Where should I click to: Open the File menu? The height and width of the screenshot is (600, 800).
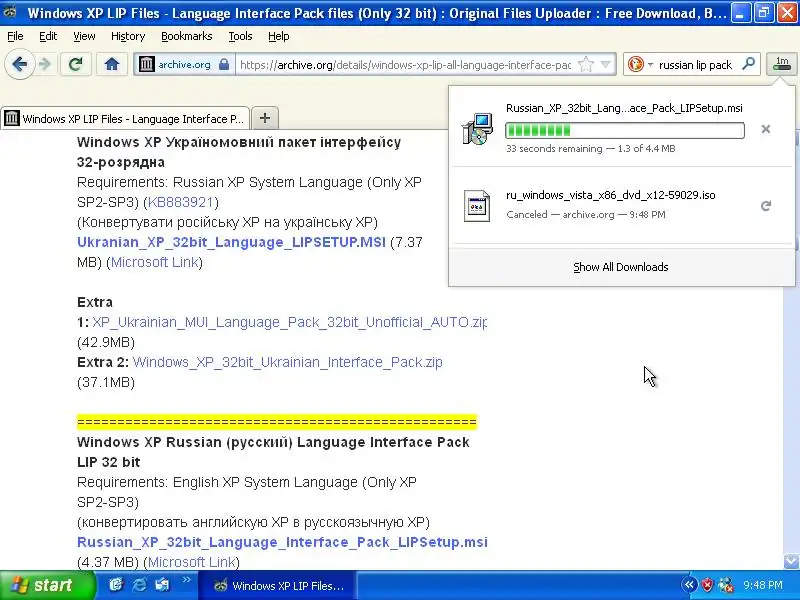coord(15,36)
